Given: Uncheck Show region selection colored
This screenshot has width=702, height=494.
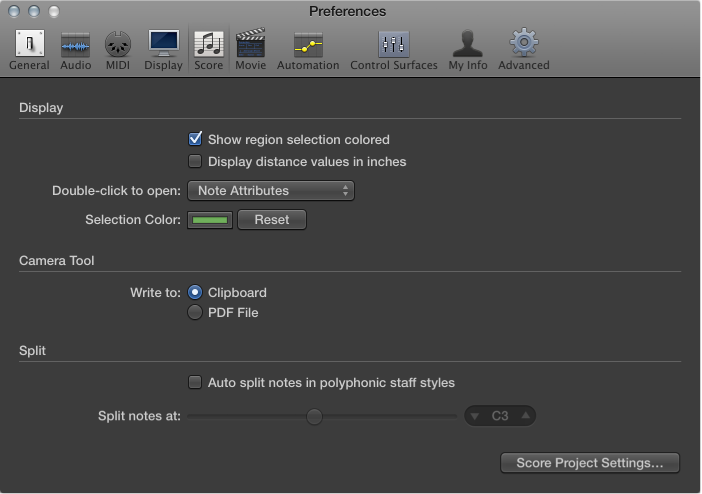Looking at the screenshot, I should pos(196,140).
